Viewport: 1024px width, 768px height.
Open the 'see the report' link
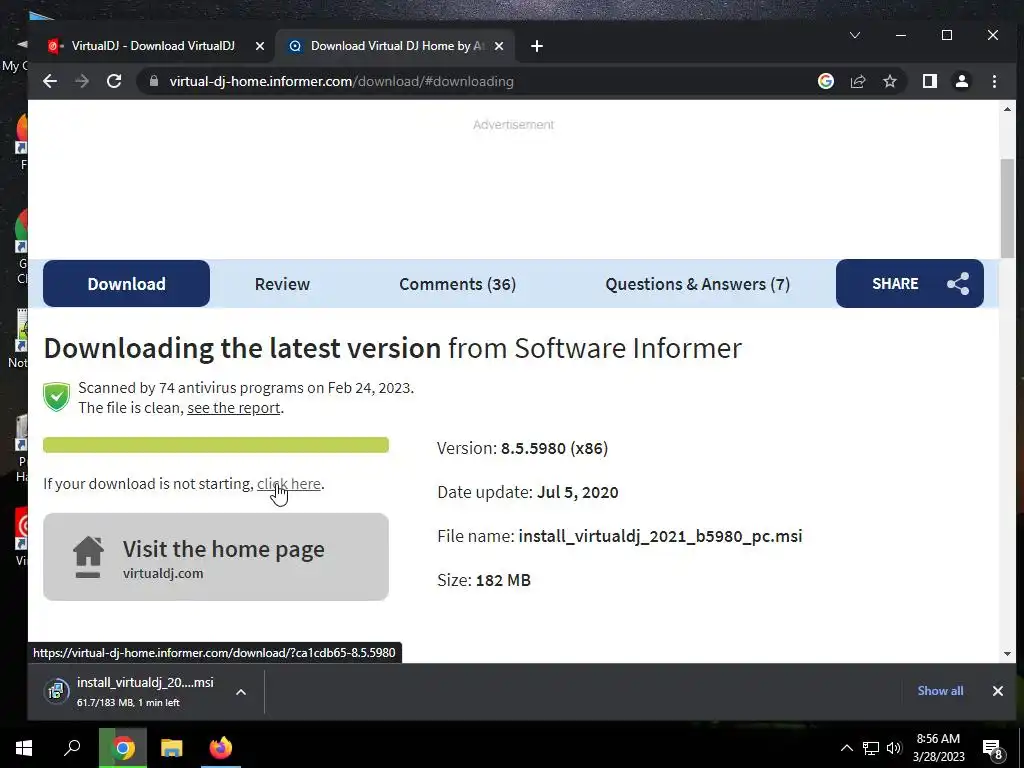pos(234,408)
